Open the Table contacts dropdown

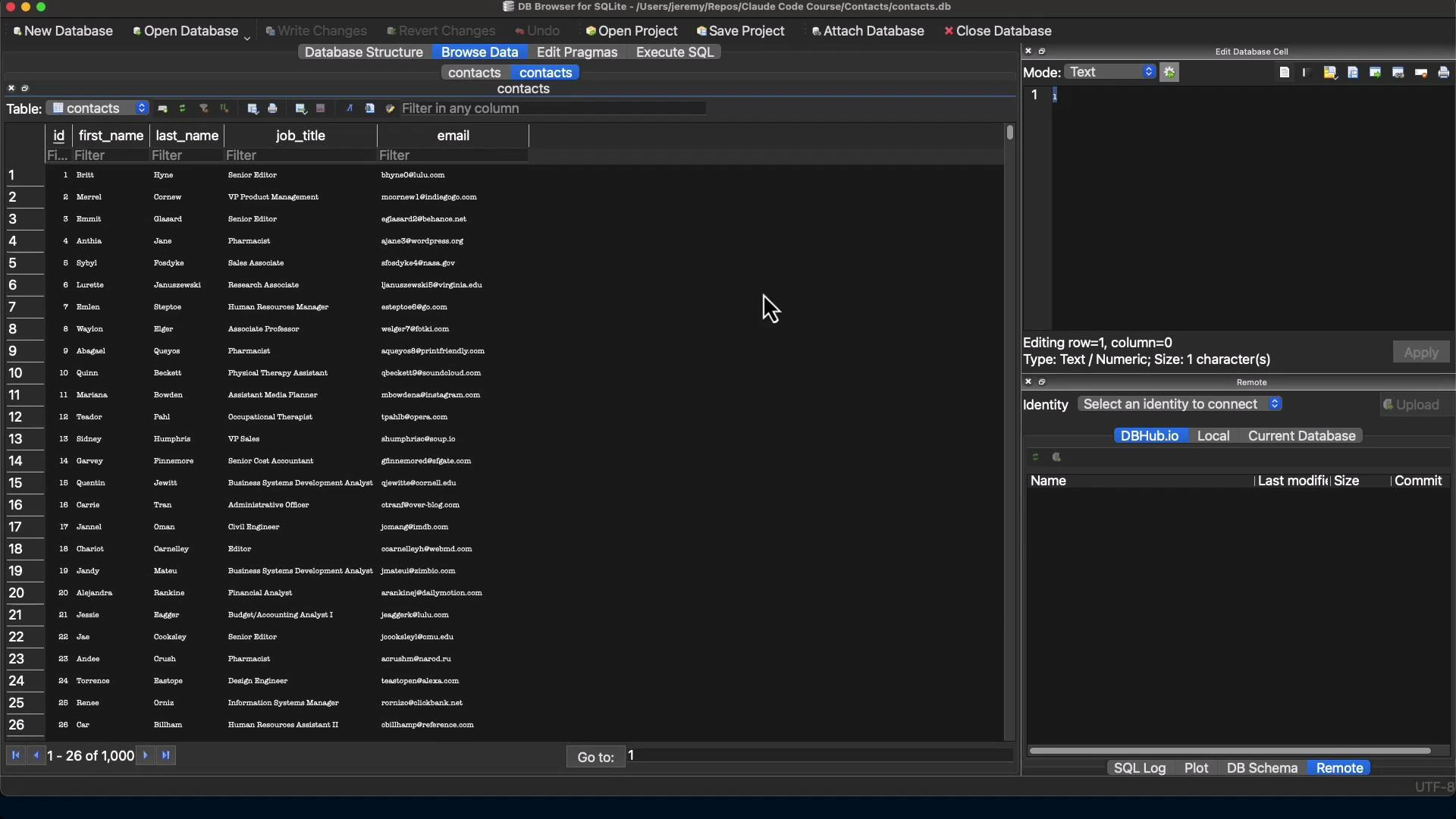pos(98,108)
